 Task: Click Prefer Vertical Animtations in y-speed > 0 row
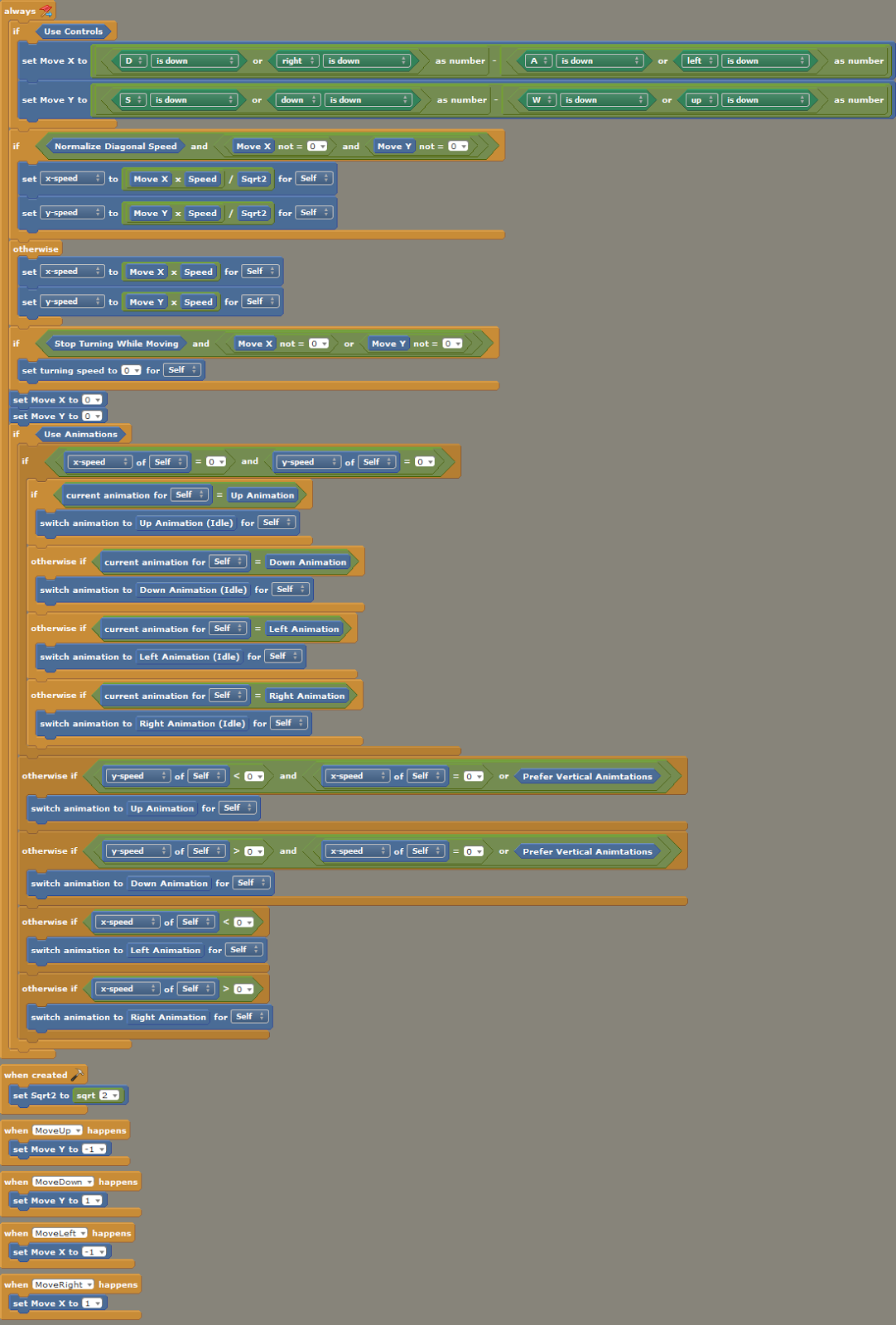pos(587,851)
